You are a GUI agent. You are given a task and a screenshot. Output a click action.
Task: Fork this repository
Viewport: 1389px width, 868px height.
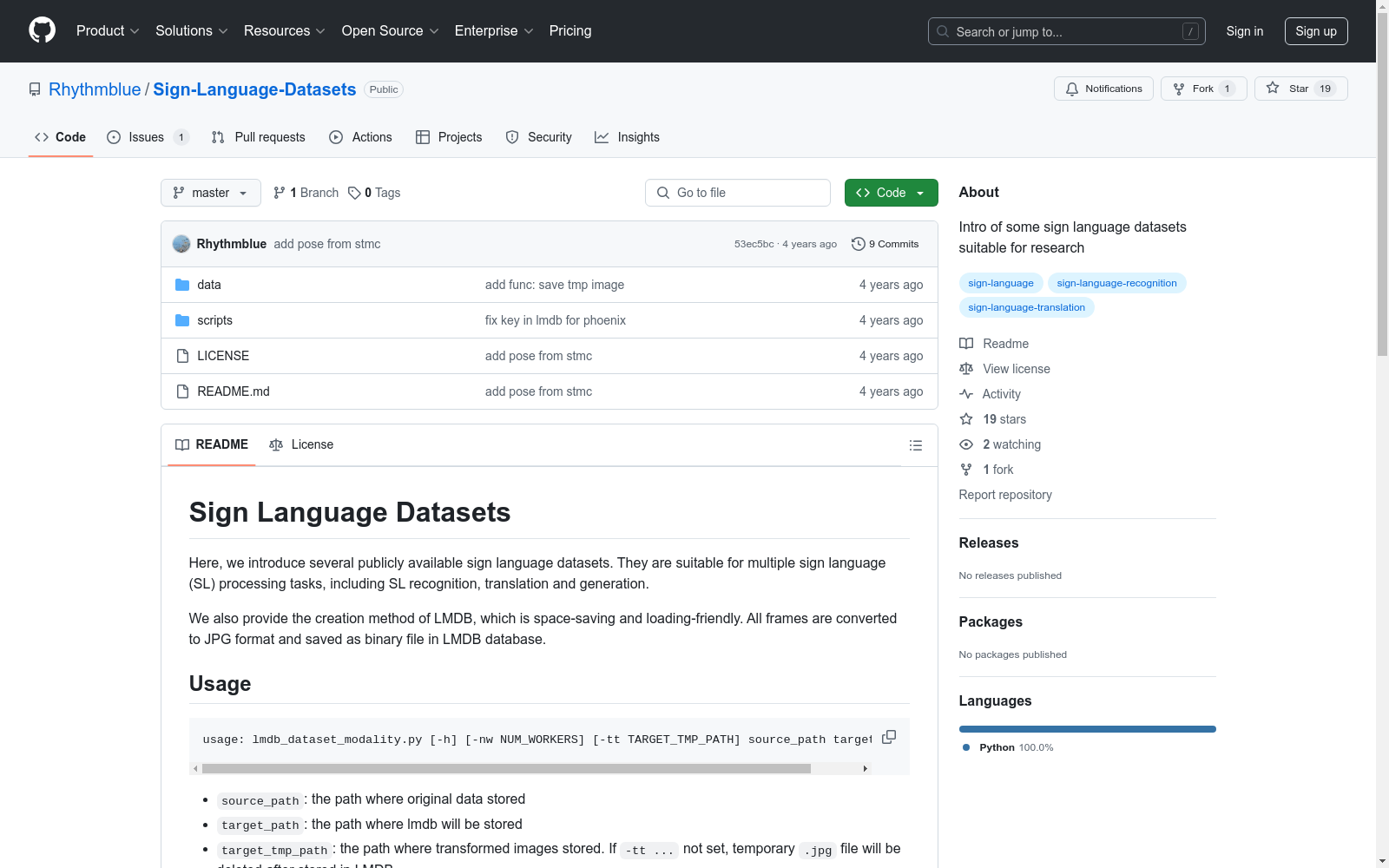point(1203,89)
